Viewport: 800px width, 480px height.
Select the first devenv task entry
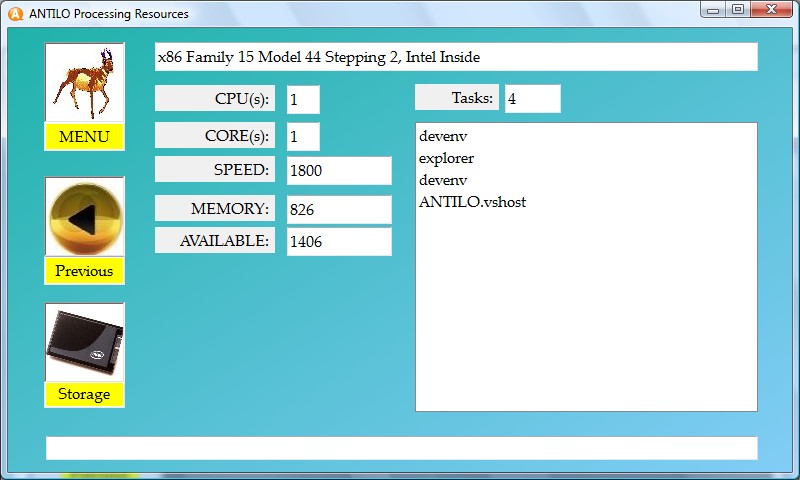443,136
